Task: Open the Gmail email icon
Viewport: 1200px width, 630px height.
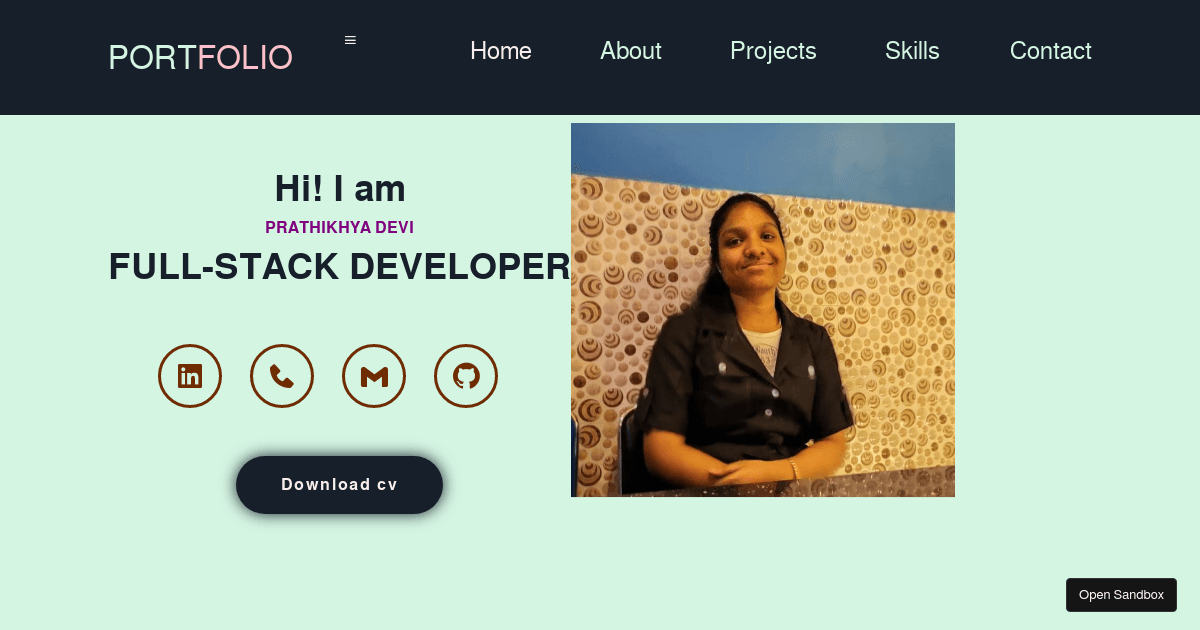Action: (x=374, y=376)
